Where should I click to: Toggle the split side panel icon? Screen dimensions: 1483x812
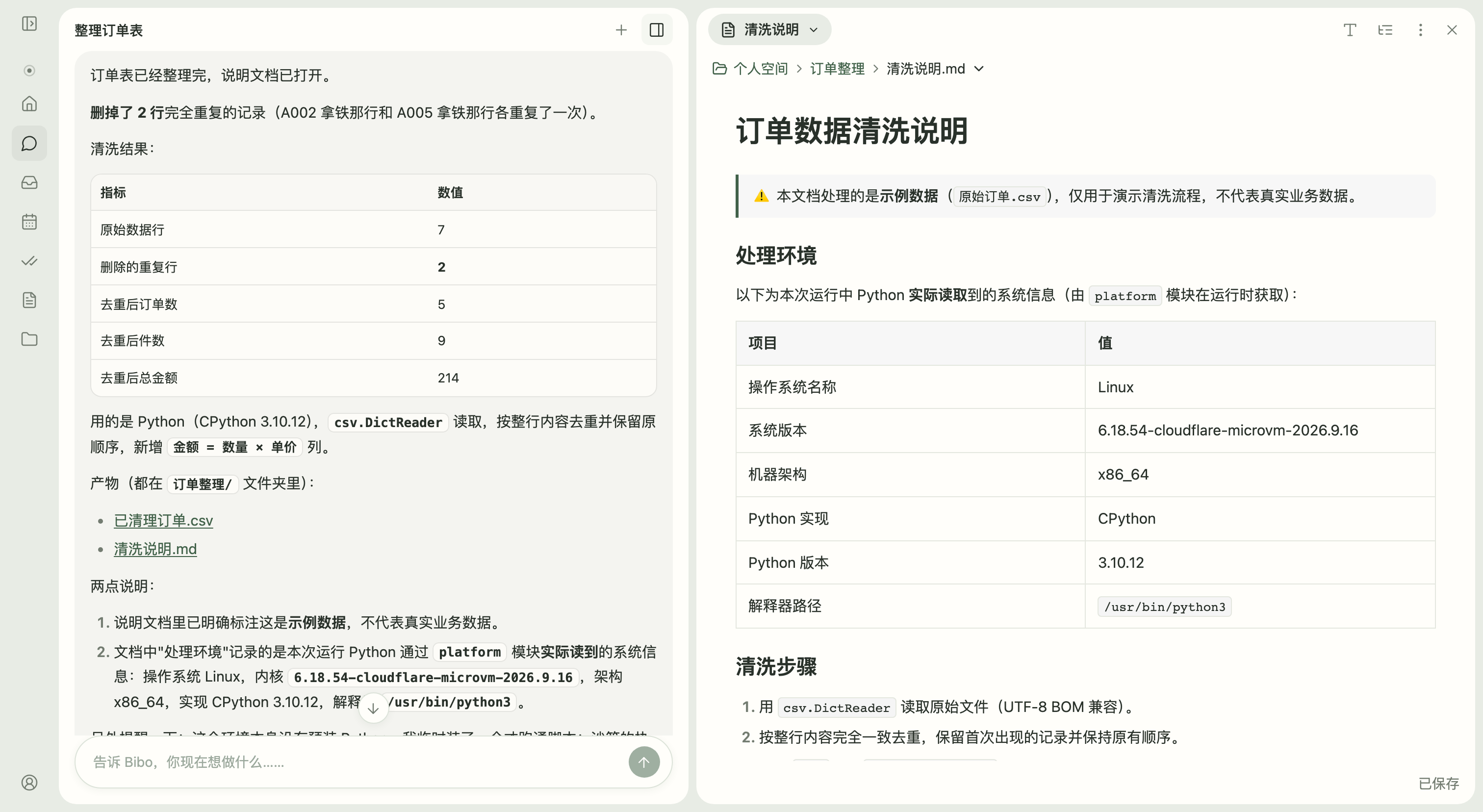(656, 30)
